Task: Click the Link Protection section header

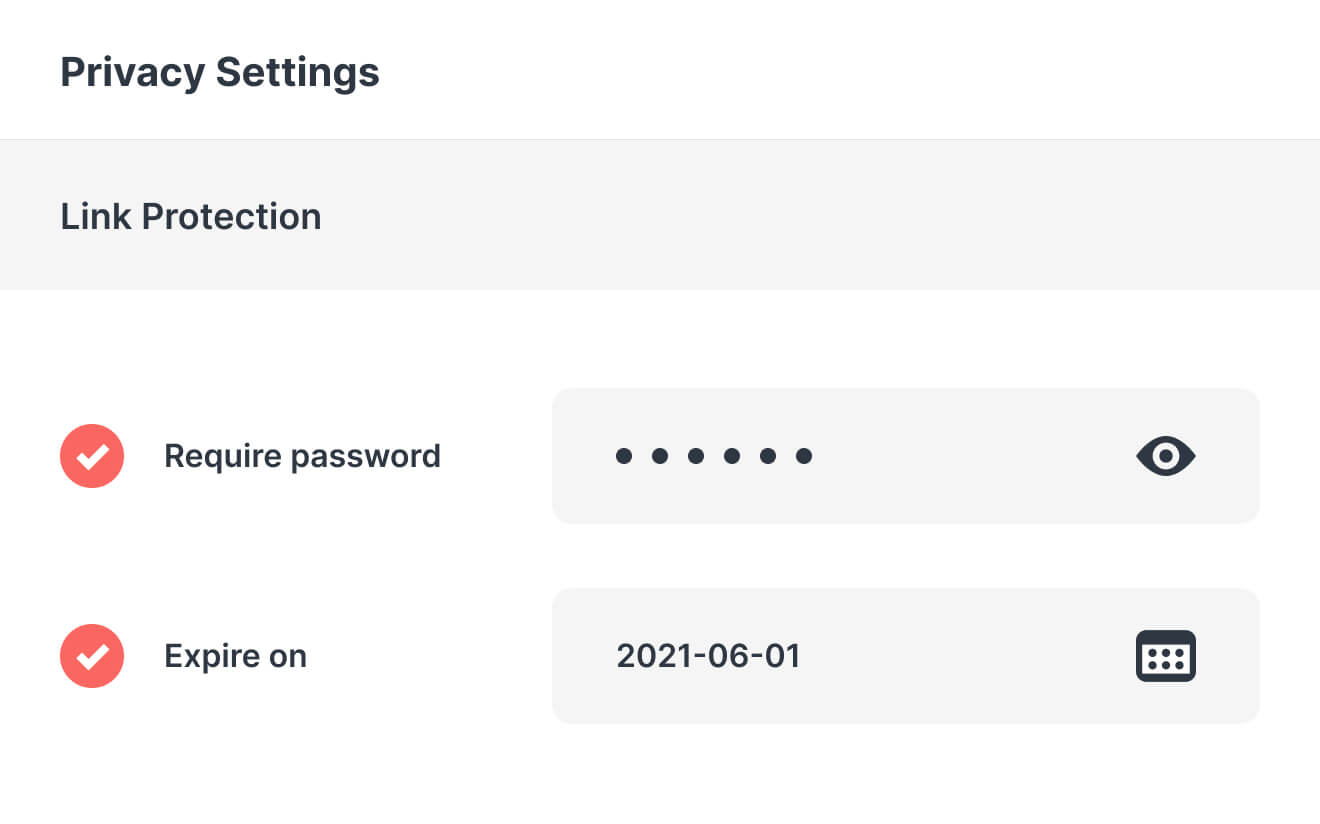Action: pyautogui.click(x=191, y=216)
